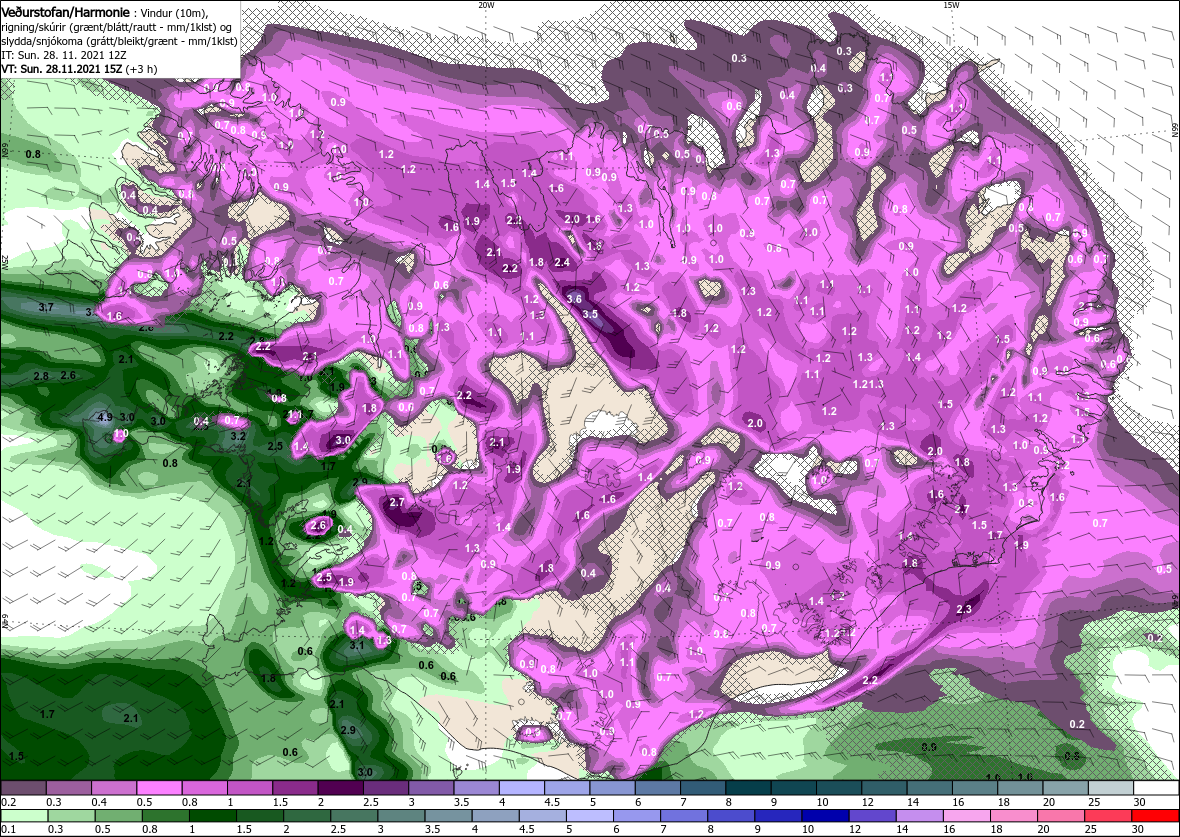Screen dimensions: 1180x837
Task: Click the '0.2' label in the upper legend
Action: (x=9, y=802)
